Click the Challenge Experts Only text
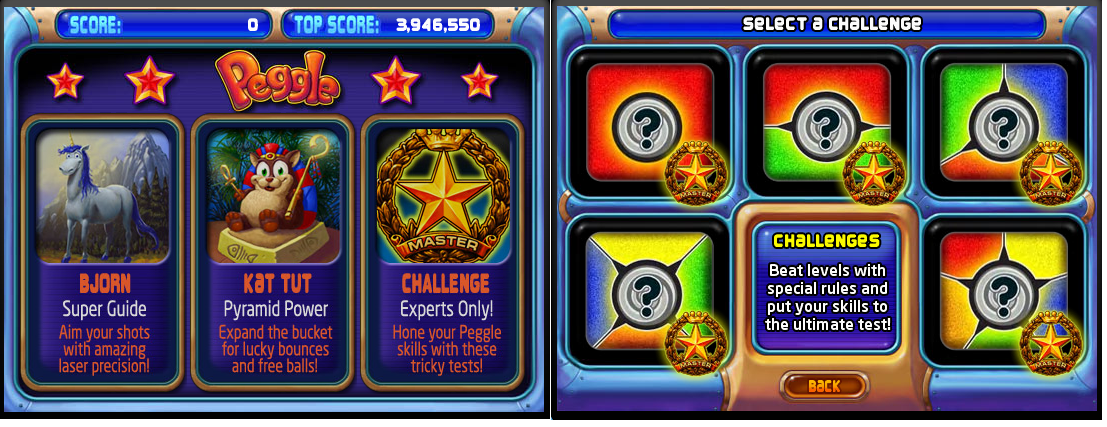Viewport: 1107px width, 427px height. (x=445, y=308)
